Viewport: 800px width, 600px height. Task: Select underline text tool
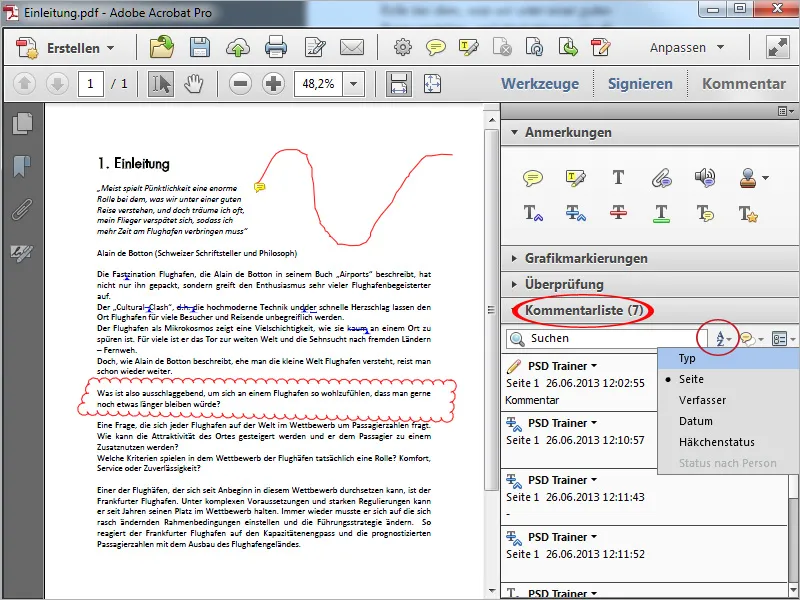(661, 213)
